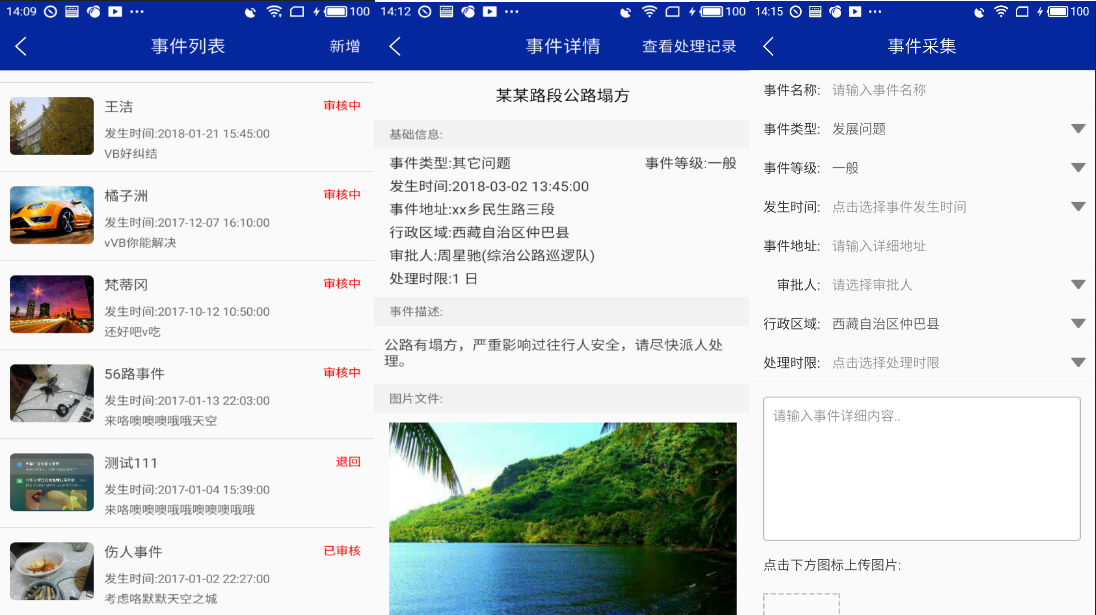Click the 事件等级:一般 text in details

click(691, 163)
